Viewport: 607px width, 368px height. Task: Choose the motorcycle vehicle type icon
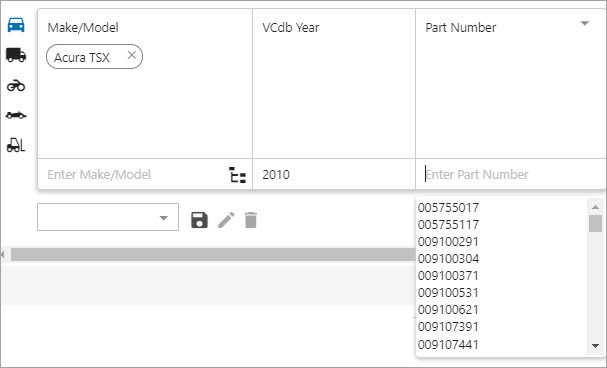point(16,85)
